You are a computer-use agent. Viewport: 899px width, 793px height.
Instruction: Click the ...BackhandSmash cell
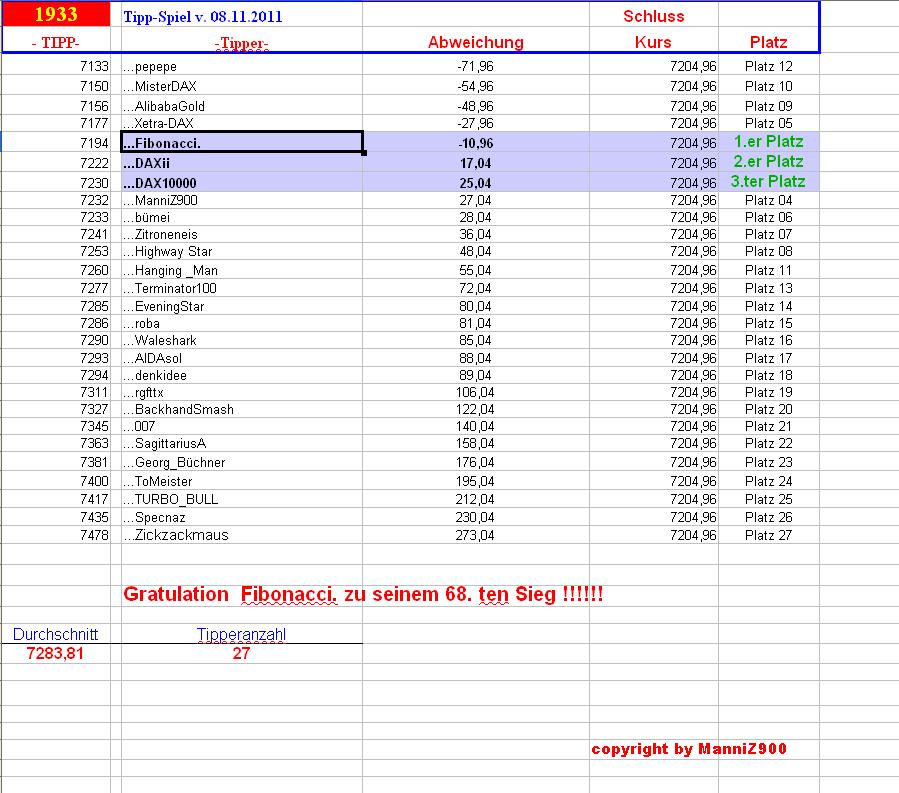click(x=241, y=409)
